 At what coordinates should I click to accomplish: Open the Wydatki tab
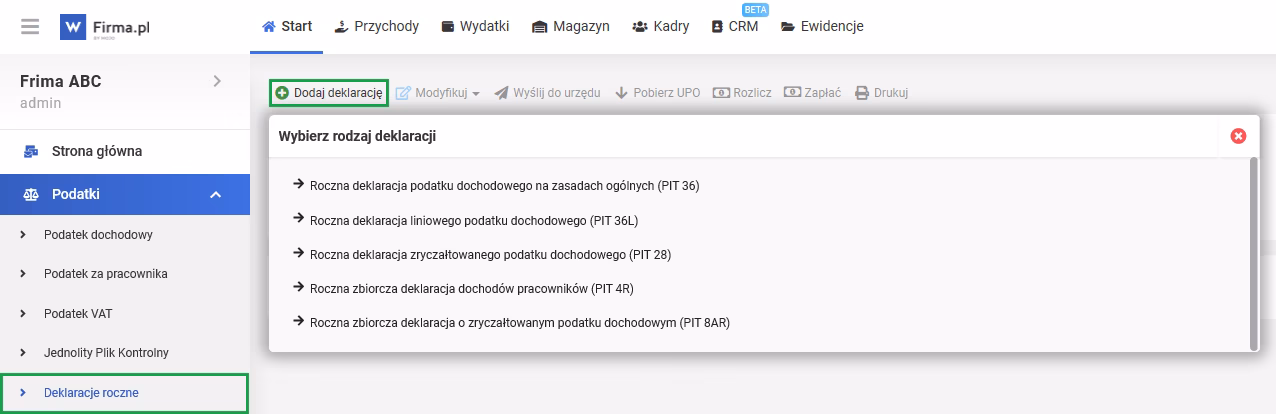(x=474, y=27)
